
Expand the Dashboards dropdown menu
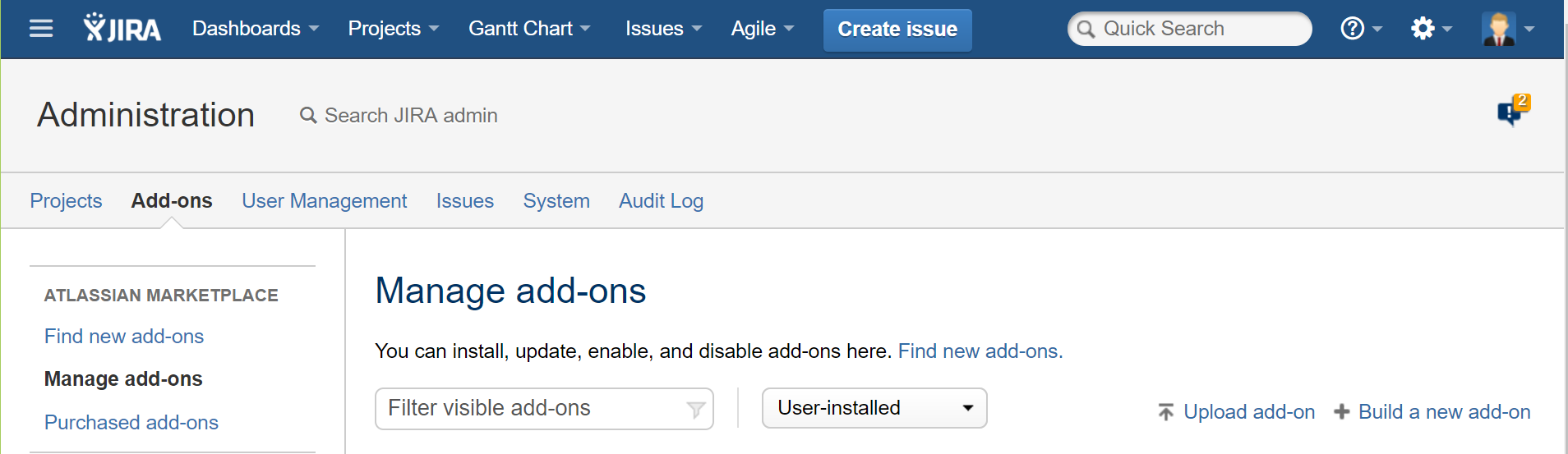[256, 29]
